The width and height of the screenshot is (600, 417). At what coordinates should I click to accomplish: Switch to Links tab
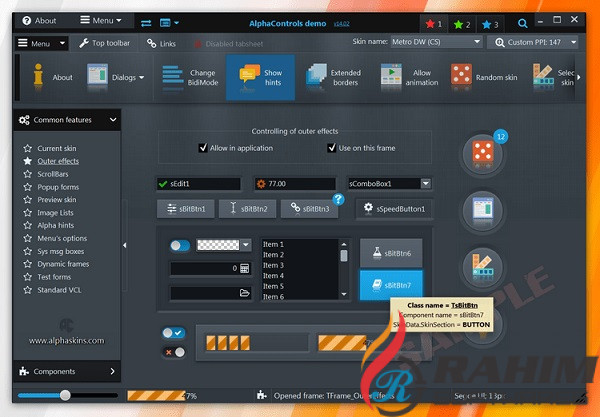click(161, 44)
